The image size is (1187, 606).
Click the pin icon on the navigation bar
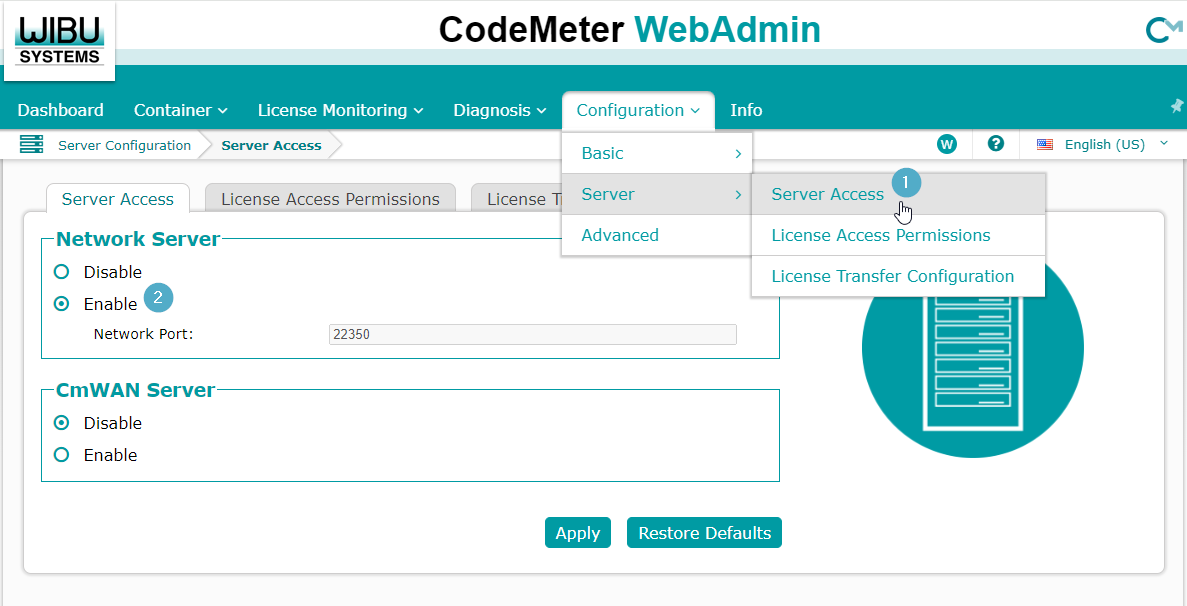pyautogui.click(x=1177, y=107)
